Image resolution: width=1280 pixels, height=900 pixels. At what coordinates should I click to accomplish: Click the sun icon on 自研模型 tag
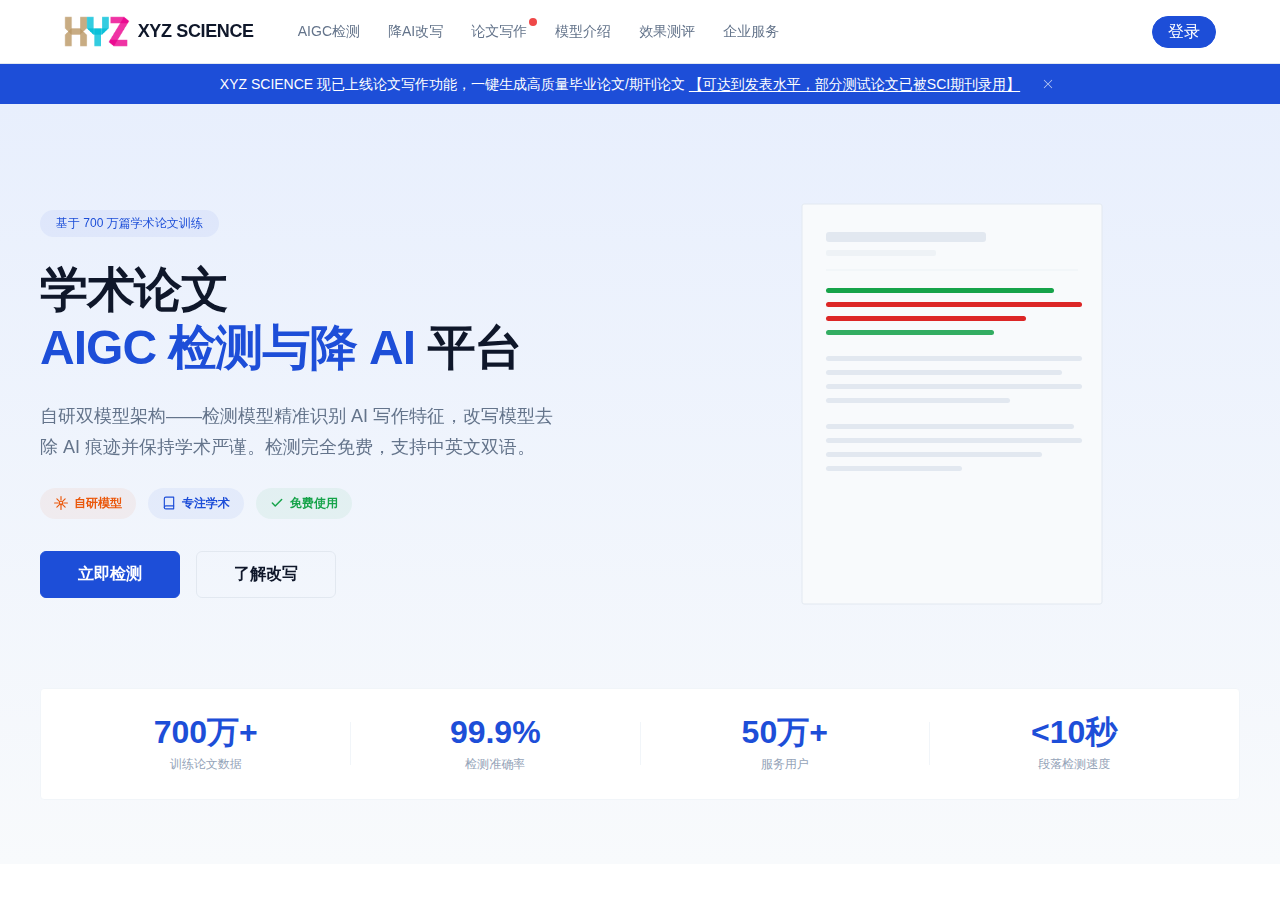(x=61, y=503)
